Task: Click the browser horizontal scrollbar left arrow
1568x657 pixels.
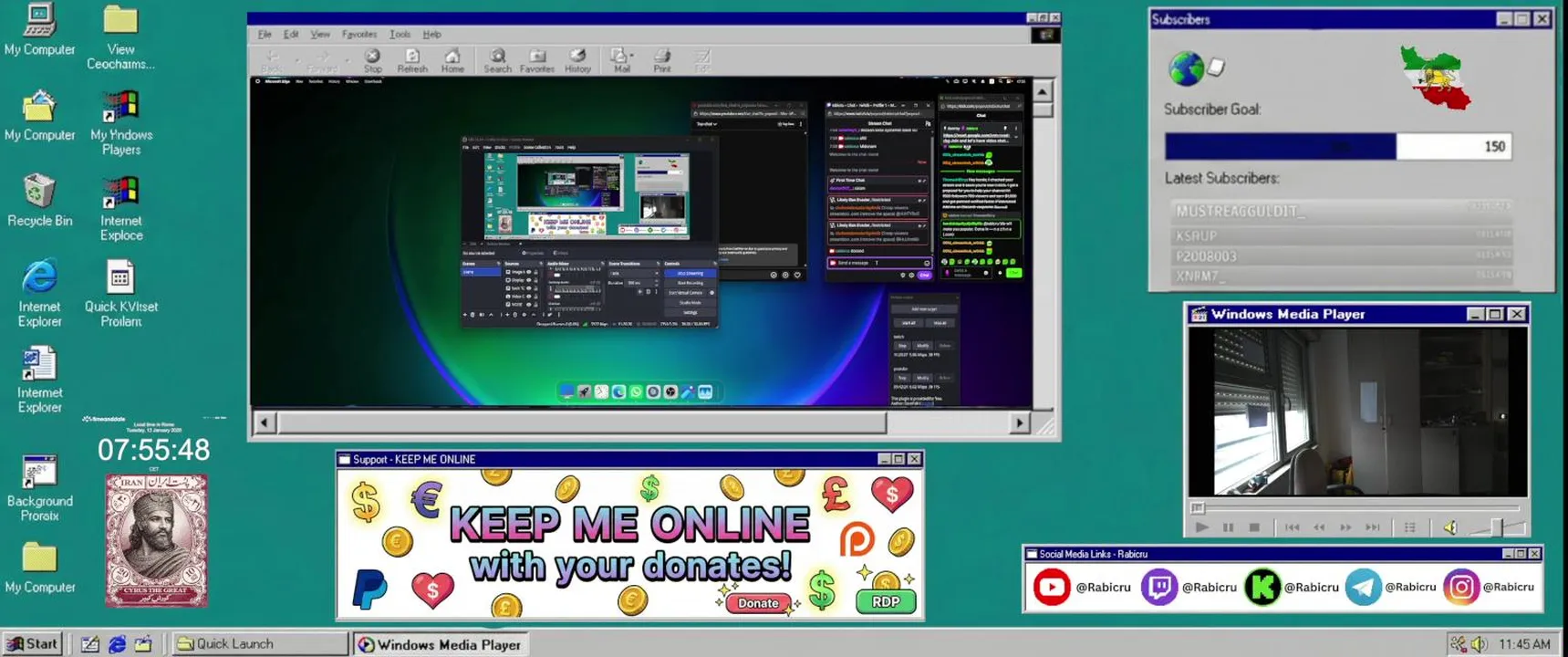Action: pos(265,422)
